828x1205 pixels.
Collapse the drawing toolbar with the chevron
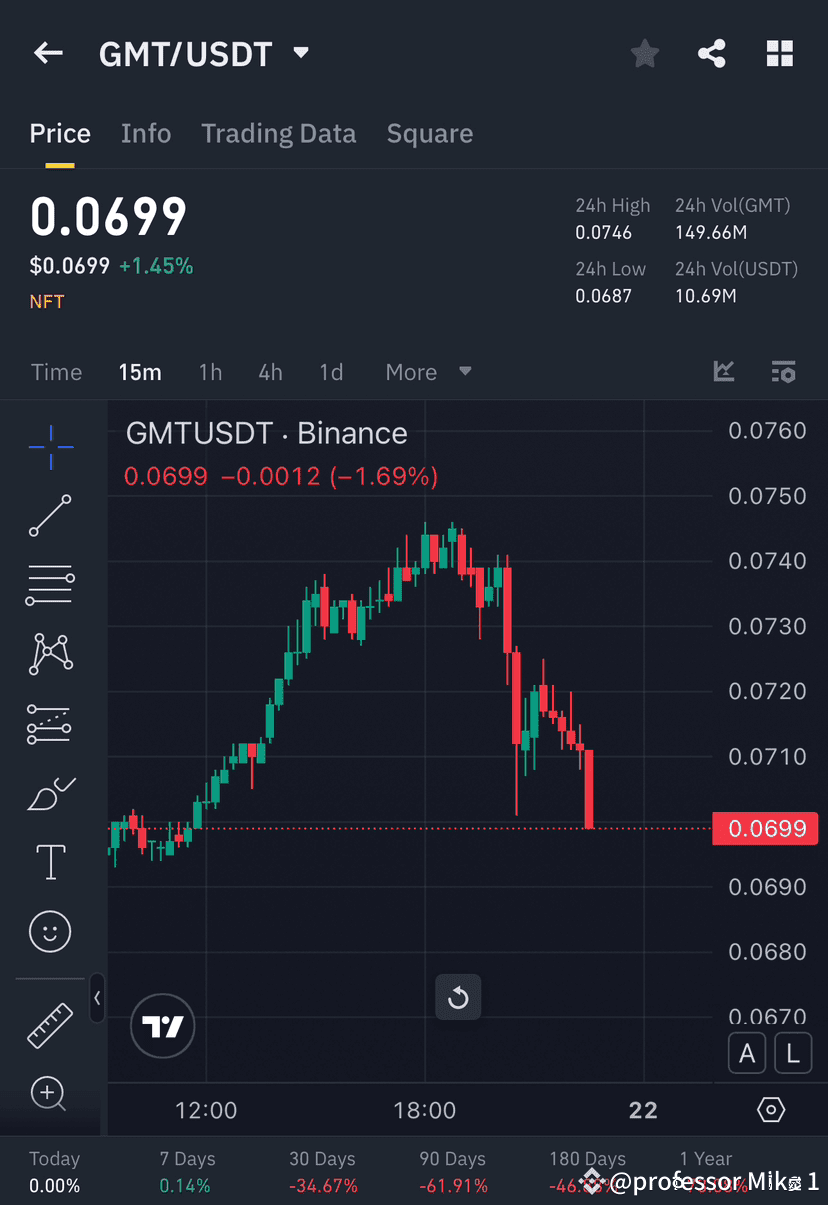[97, 997]
